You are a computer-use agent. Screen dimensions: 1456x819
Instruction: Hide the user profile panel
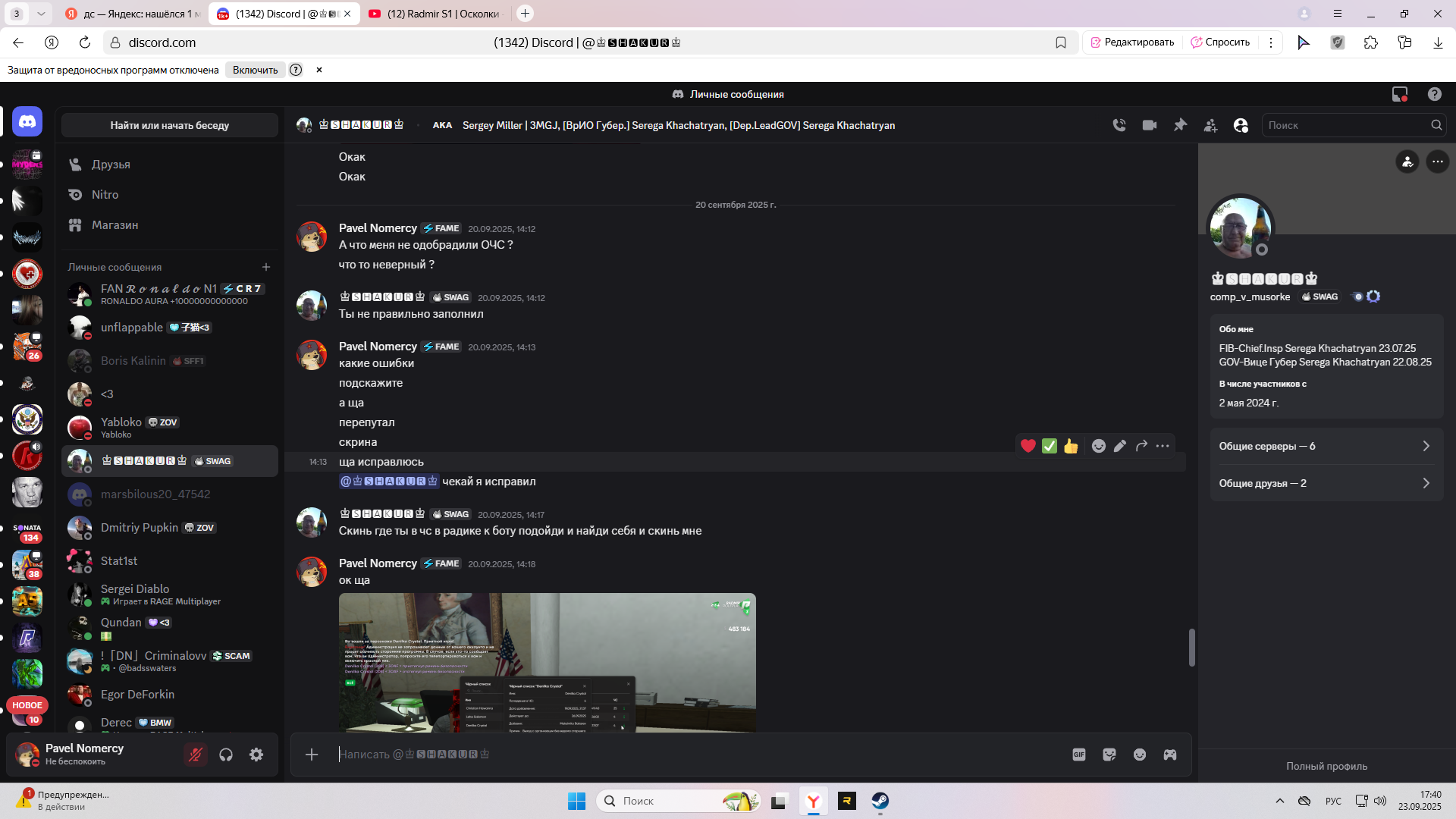click(x=1241, y=125)
